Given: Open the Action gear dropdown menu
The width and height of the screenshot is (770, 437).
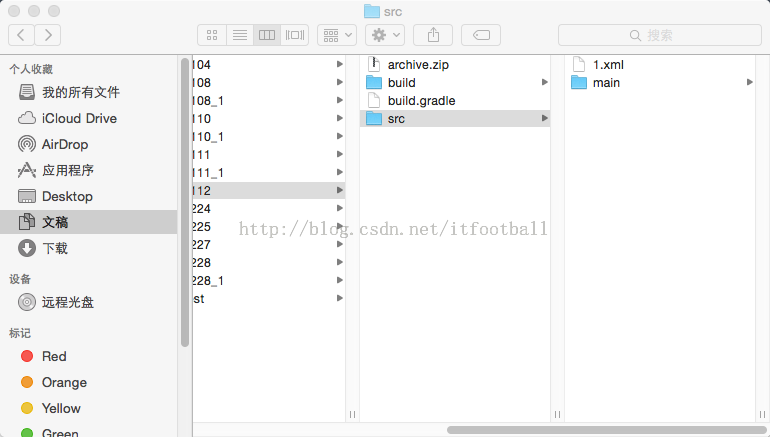Looking at the screenshot, I should pos(385,35).
